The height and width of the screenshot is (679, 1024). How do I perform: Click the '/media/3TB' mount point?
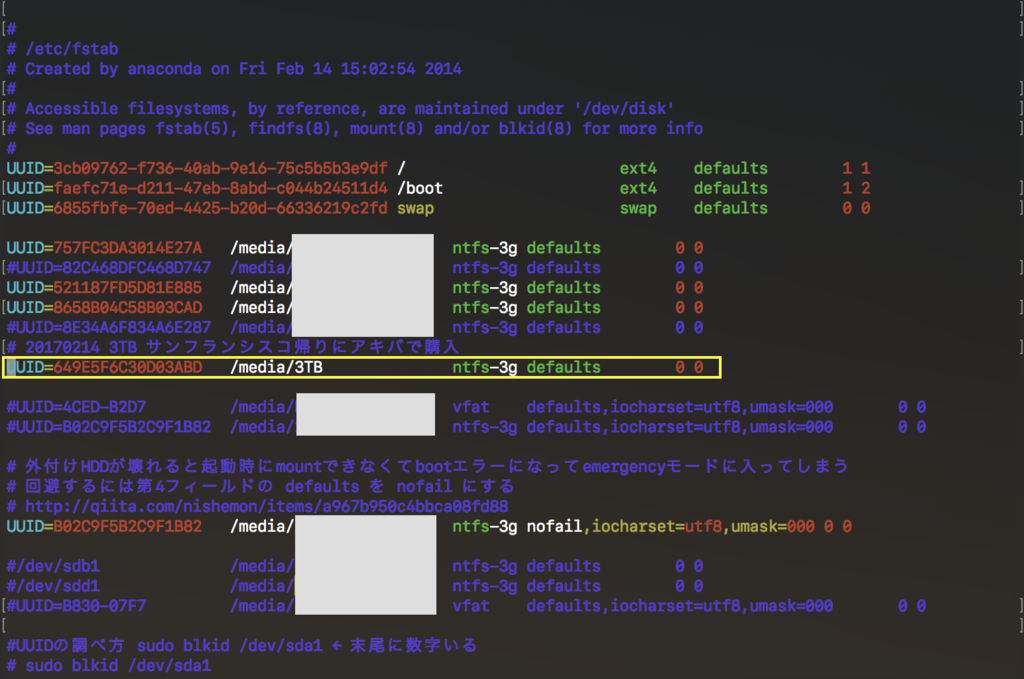coord(276,368)
